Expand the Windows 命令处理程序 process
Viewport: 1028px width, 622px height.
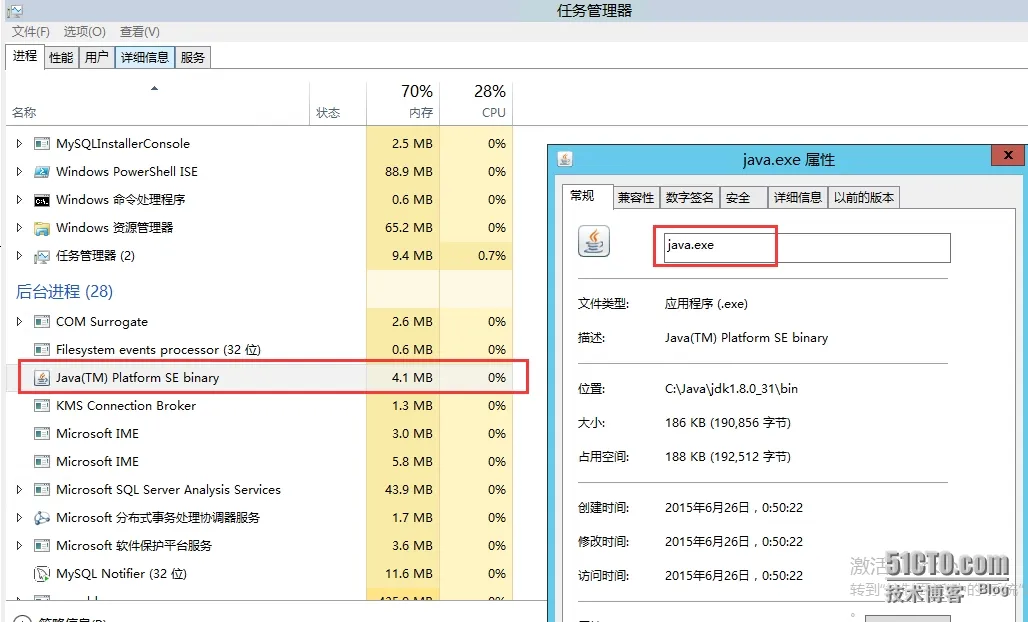point(19,200)
